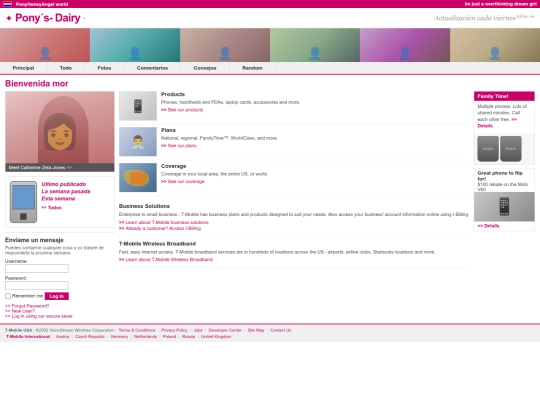The image size is (540, 405).
Task: Click the Products phone icon
Action: click(138, 106)
